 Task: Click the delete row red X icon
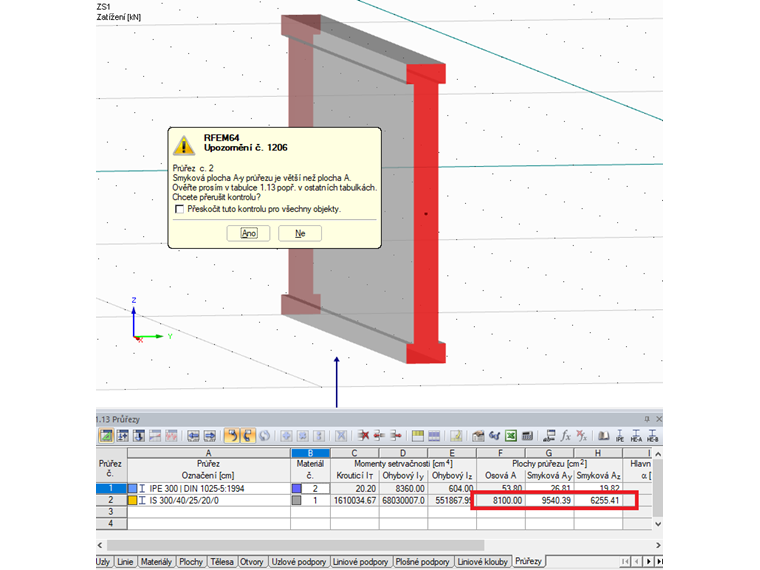364,436
